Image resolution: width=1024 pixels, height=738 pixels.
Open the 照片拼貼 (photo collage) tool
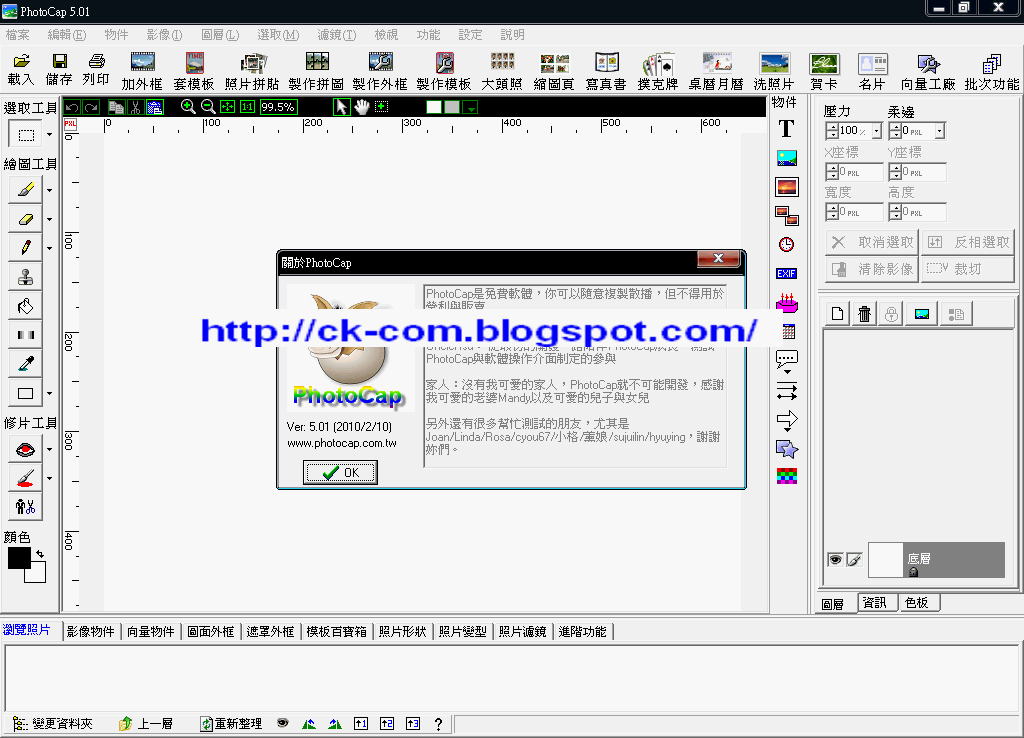tap(252, 71)
